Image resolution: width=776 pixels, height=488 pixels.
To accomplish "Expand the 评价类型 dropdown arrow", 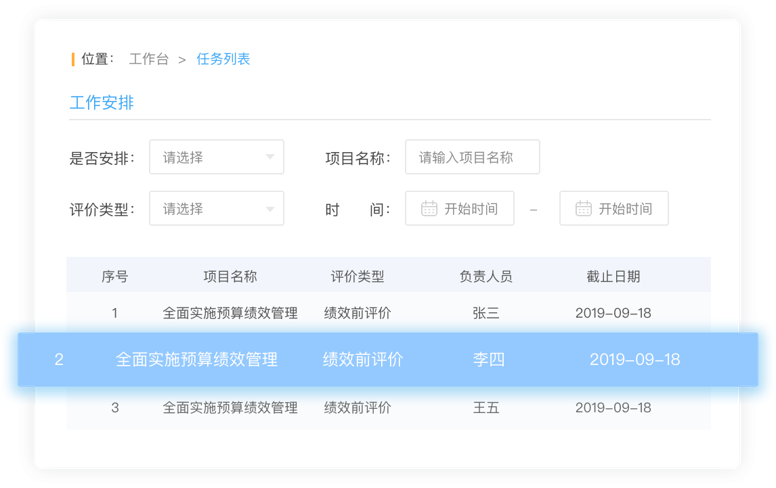I will 270,209.
